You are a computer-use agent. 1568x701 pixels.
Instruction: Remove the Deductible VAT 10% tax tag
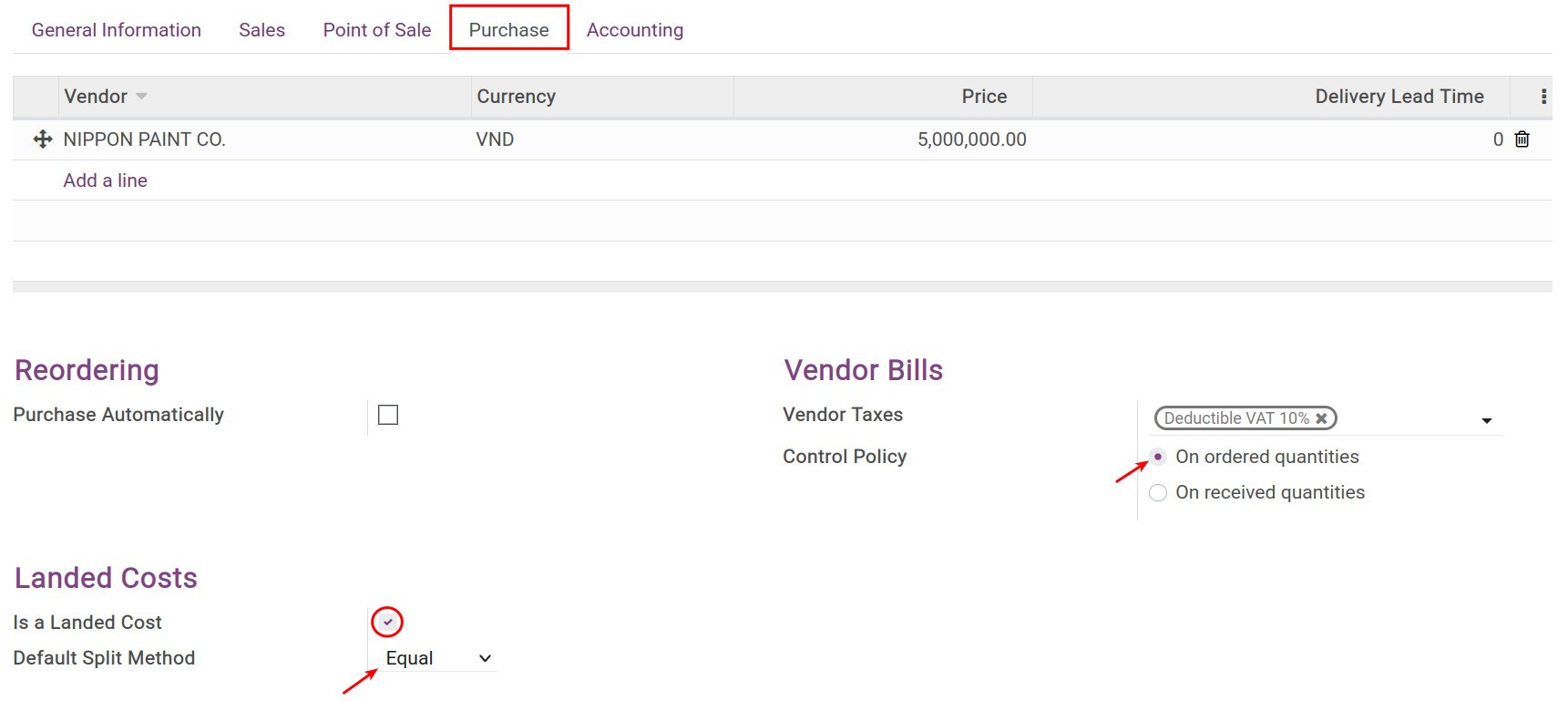pos(1321,418)
